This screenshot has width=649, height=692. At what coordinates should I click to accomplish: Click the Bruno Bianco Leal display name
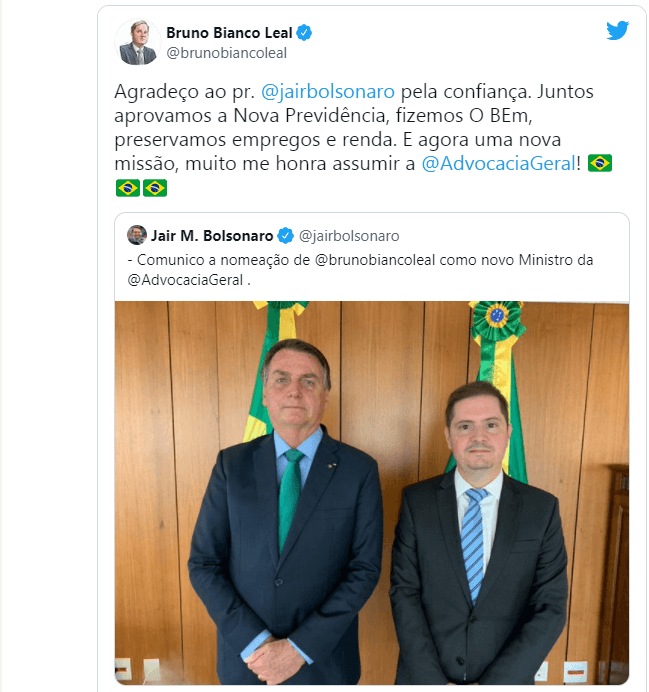229,33
